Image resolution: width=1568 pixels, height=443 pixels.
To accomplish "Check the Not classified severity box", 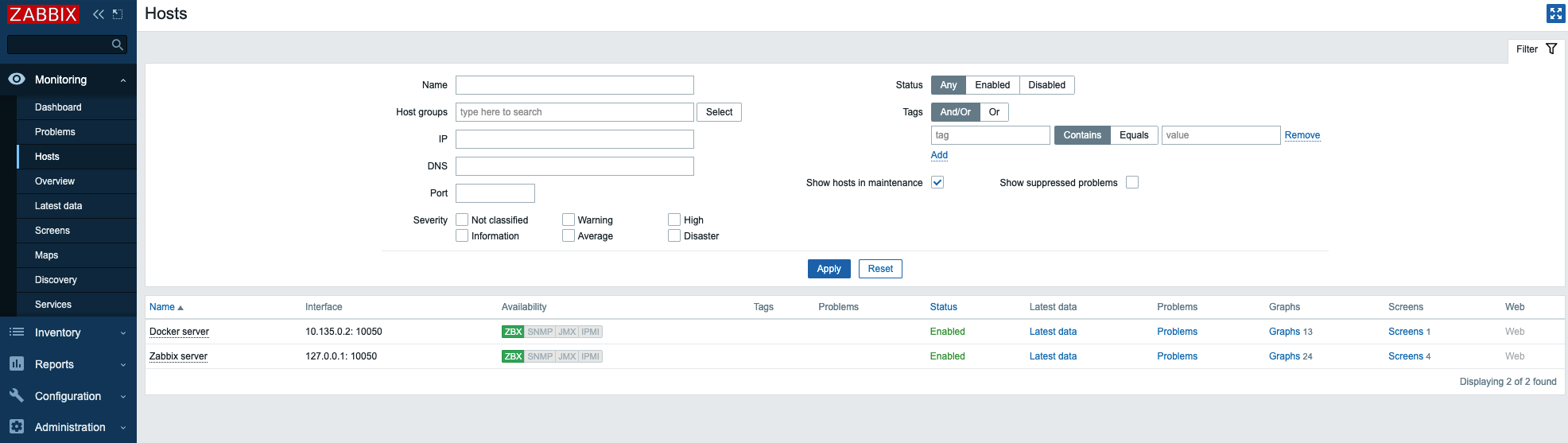I will click(x=462, y=220).
